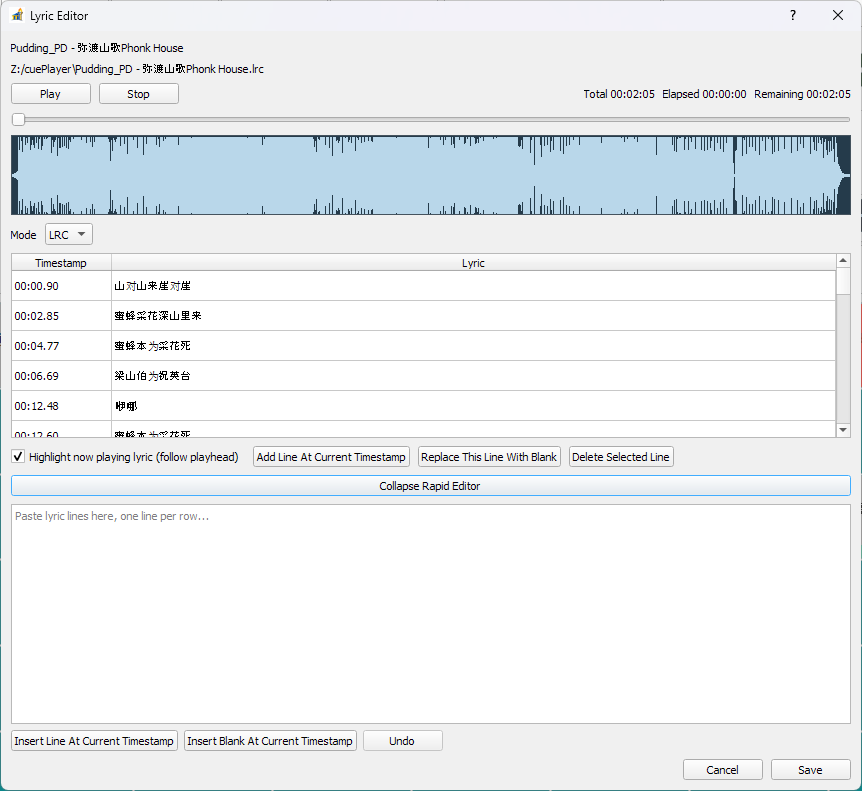862x791 pixels.
Task: Click the Lyric Editor title bar icon
Action: [x=15, y=15]
